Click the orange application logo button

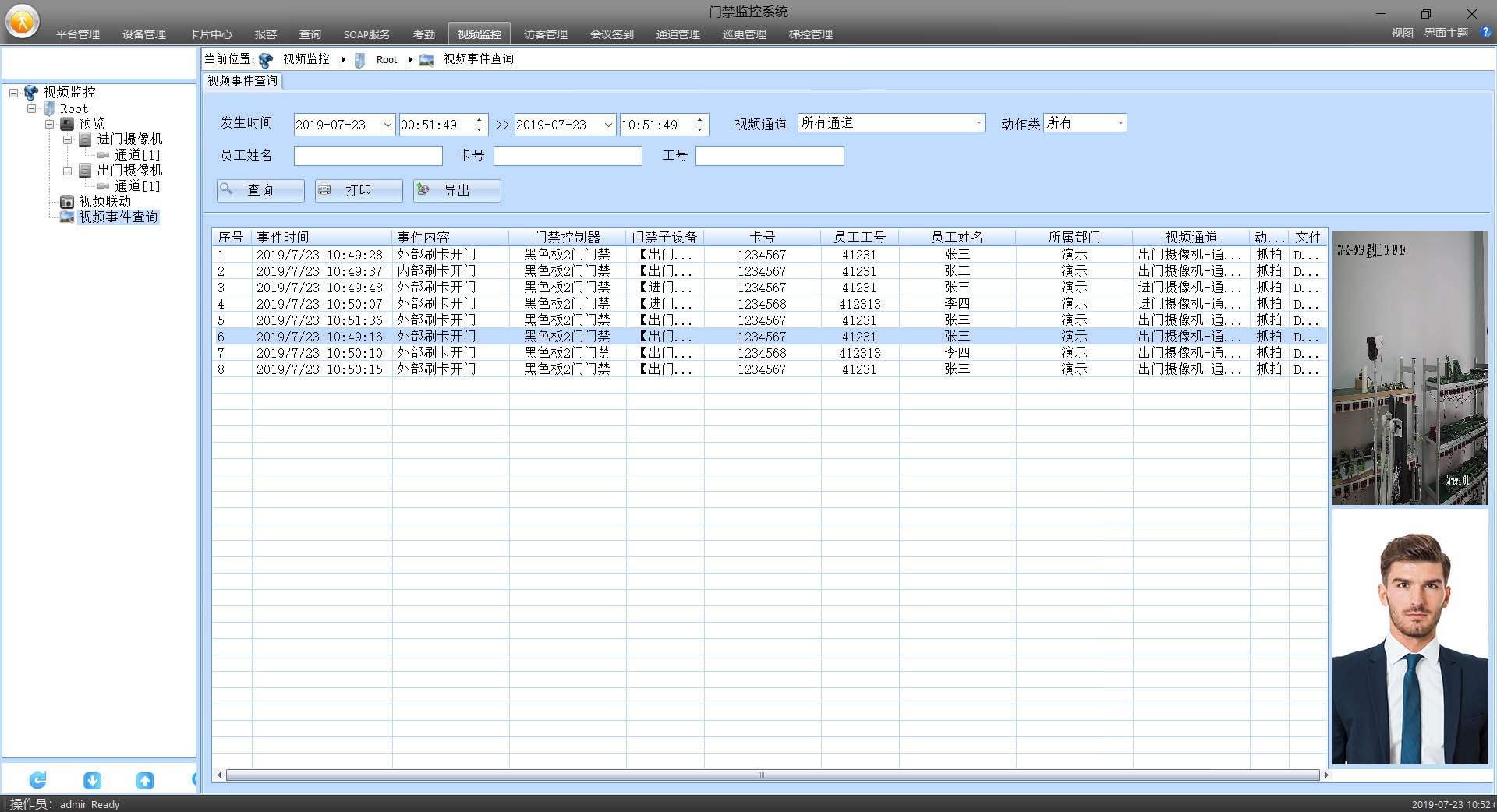coord(23,21)
